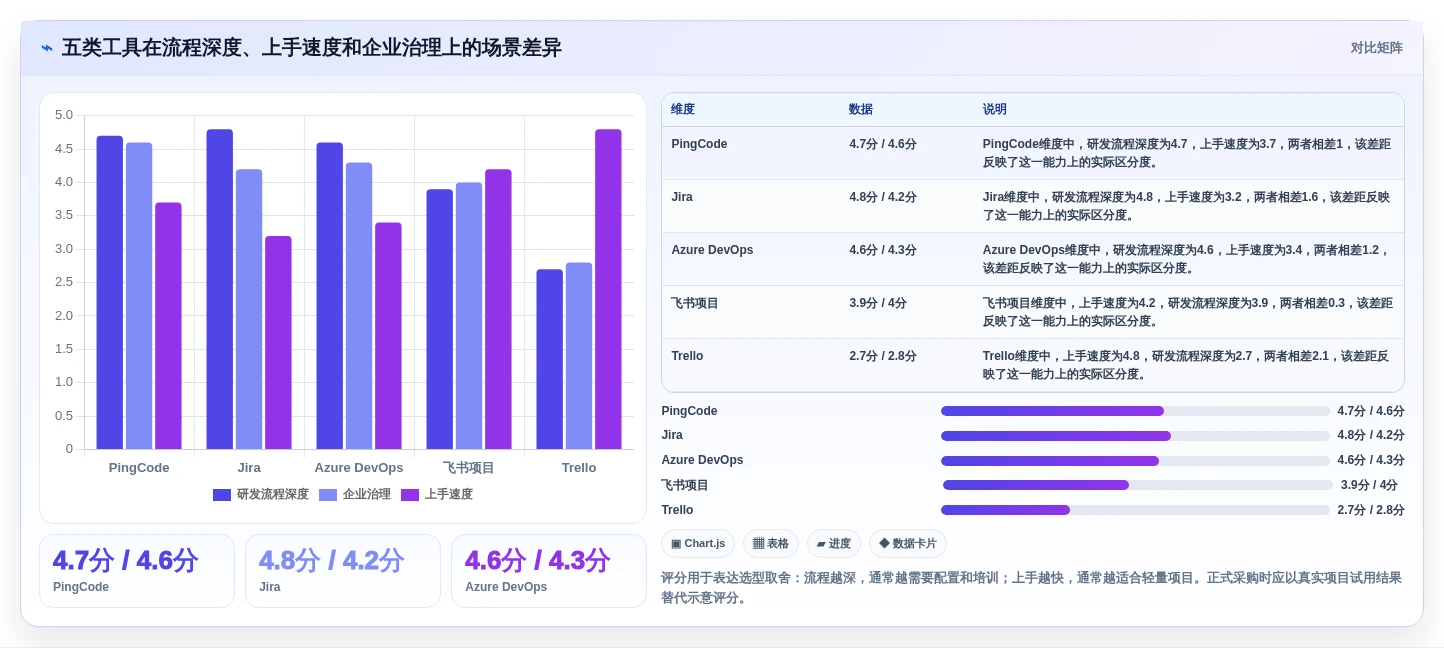Click the 数据卡片 tag
1444x648 pixels.
908,544
